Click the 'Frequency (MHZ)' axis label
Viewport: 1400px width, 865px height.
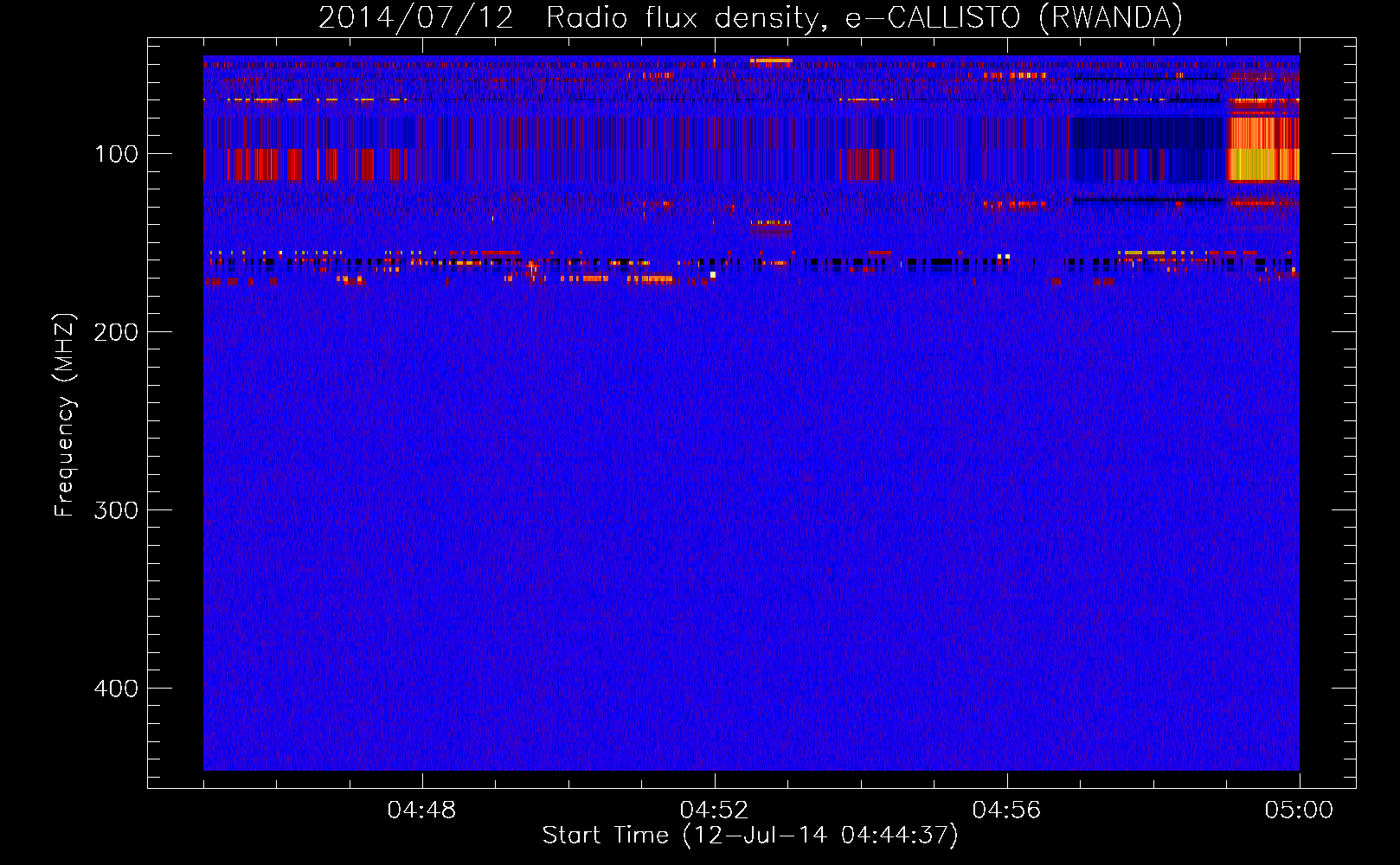click(65, 415)
